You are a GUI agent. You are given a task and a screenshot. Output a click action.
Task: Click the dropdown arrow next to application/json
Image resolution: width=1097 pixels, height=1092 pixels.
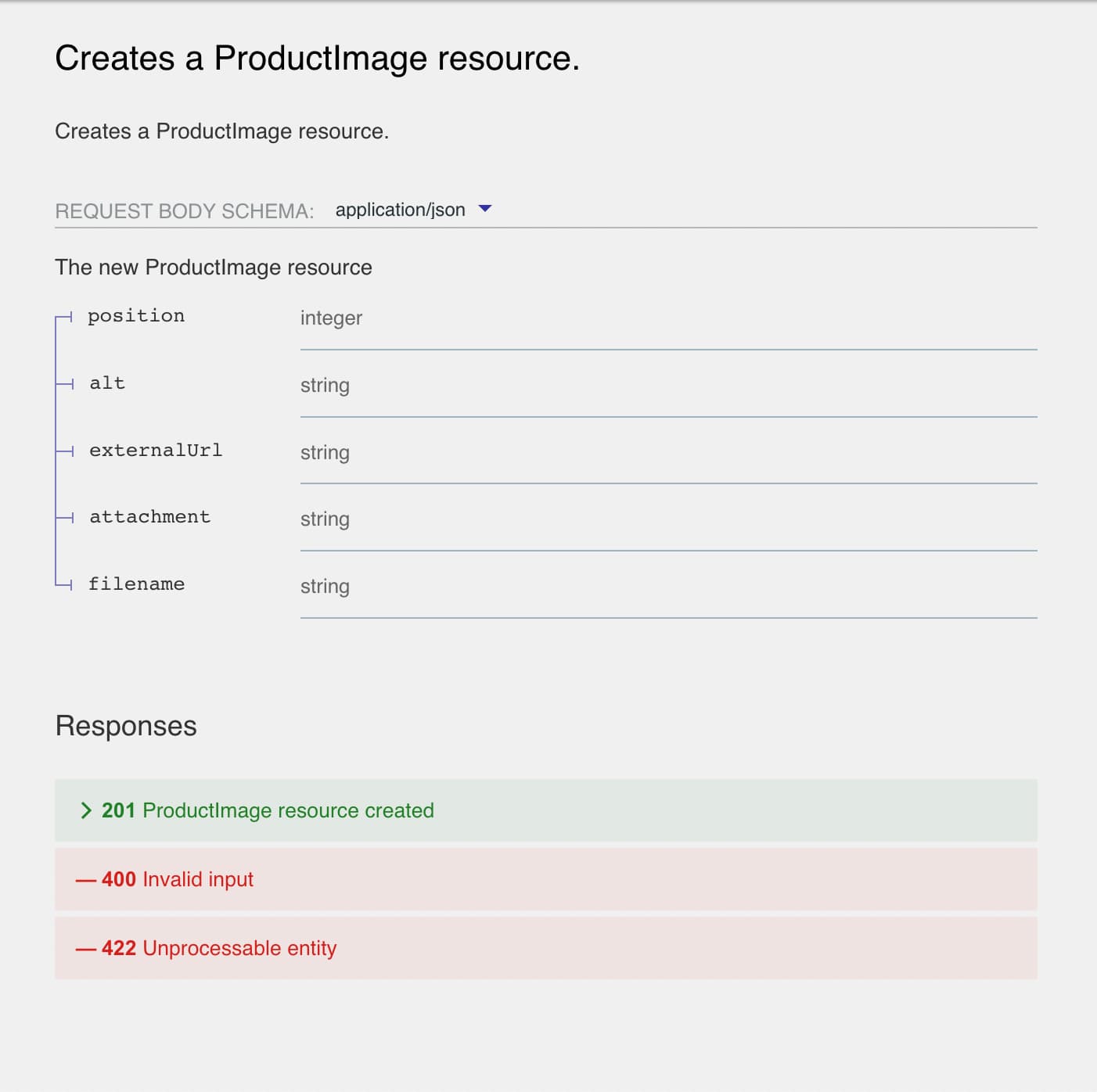click(484, 210)
